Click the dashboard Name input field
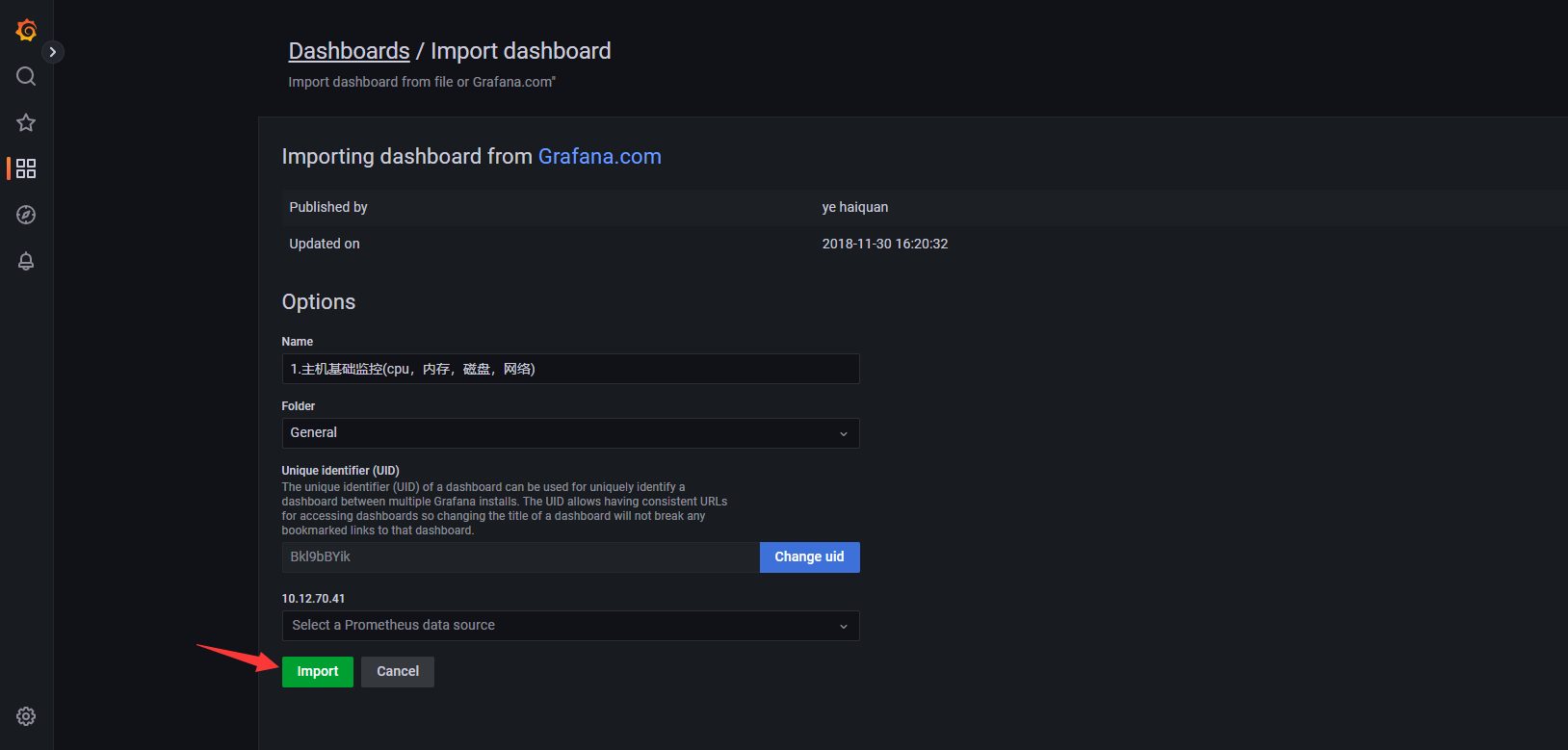 (x=570, y=369)
